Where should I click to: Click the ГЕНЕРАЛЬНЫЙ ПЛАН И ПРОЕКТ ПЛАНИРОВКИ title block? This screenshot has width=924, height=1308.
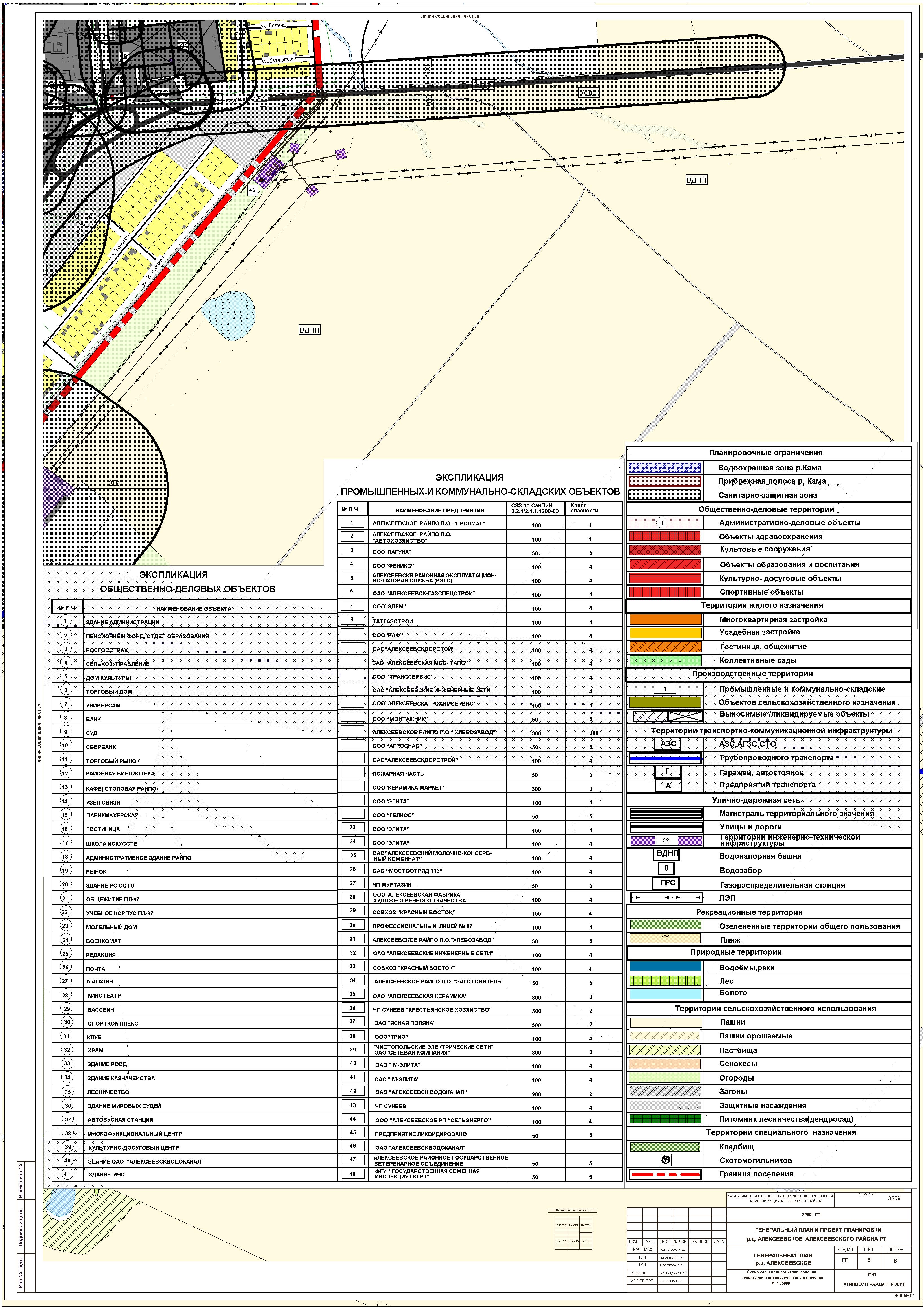pos(818,1234)
